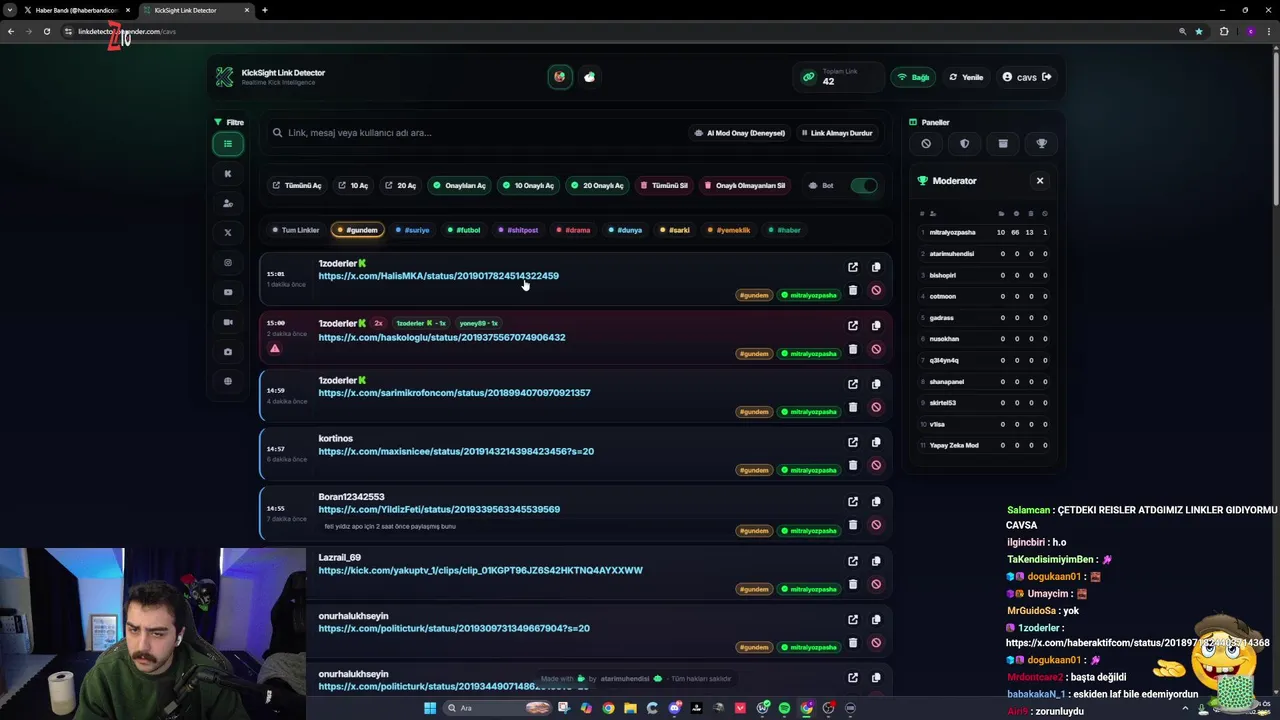The width and height of the screenshot is (1280, 720).
Task: Select the #gundem tag tab
Action: 357,230
